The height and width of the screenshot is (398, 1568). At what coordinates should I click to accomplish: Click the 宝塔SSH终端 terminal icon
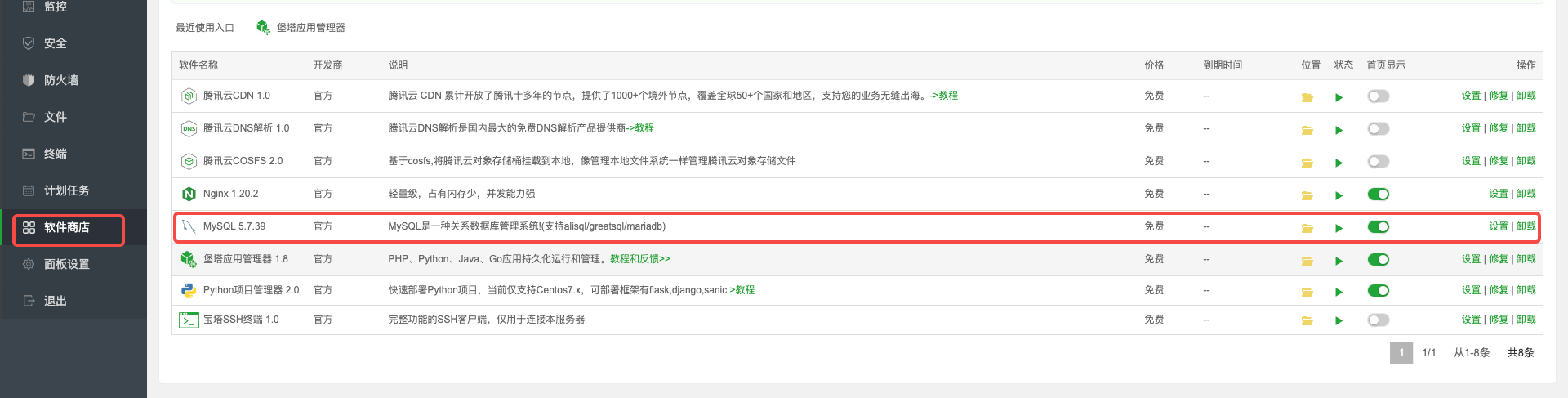click(189, 320)
